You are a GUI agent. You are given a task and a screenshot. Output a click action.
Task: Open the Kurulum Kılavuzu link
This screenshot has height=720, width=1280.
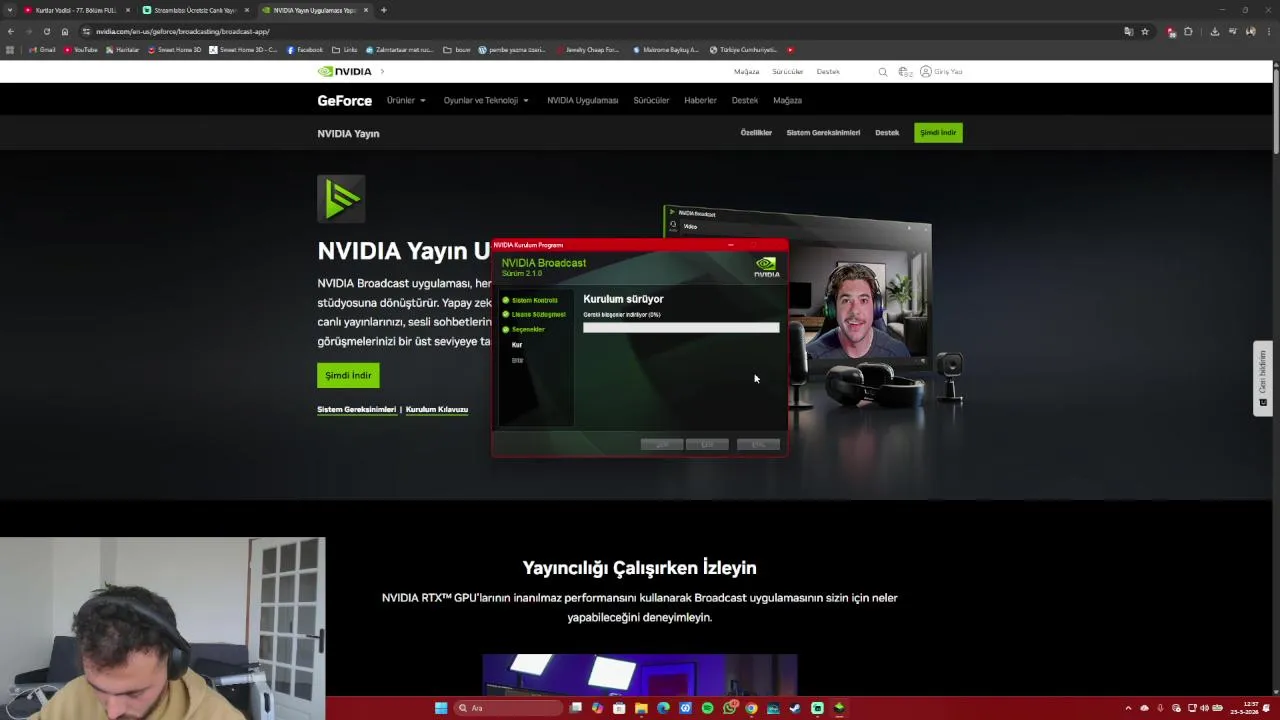(437, 409)
